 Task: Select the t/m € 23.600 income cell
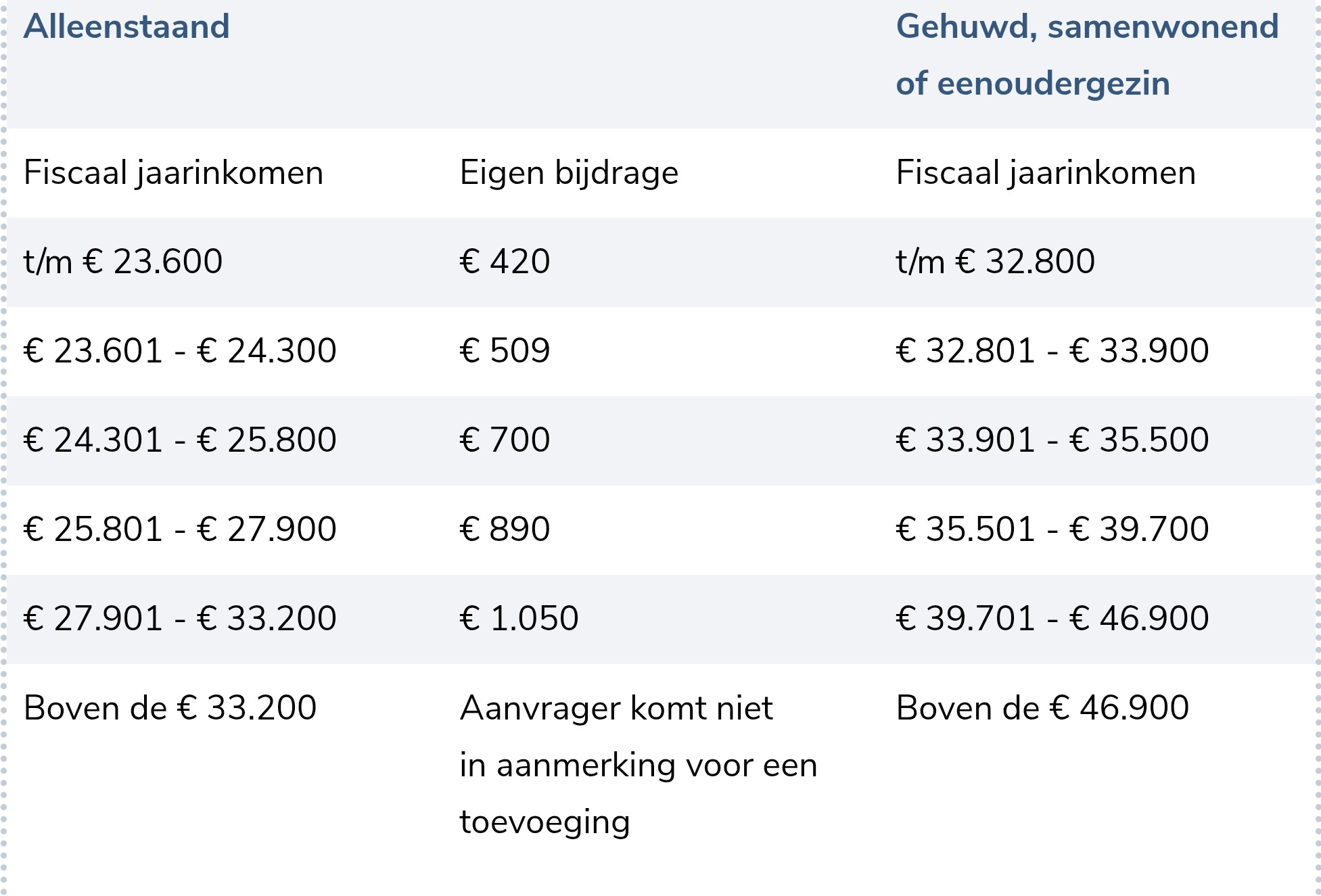(123, 262)
